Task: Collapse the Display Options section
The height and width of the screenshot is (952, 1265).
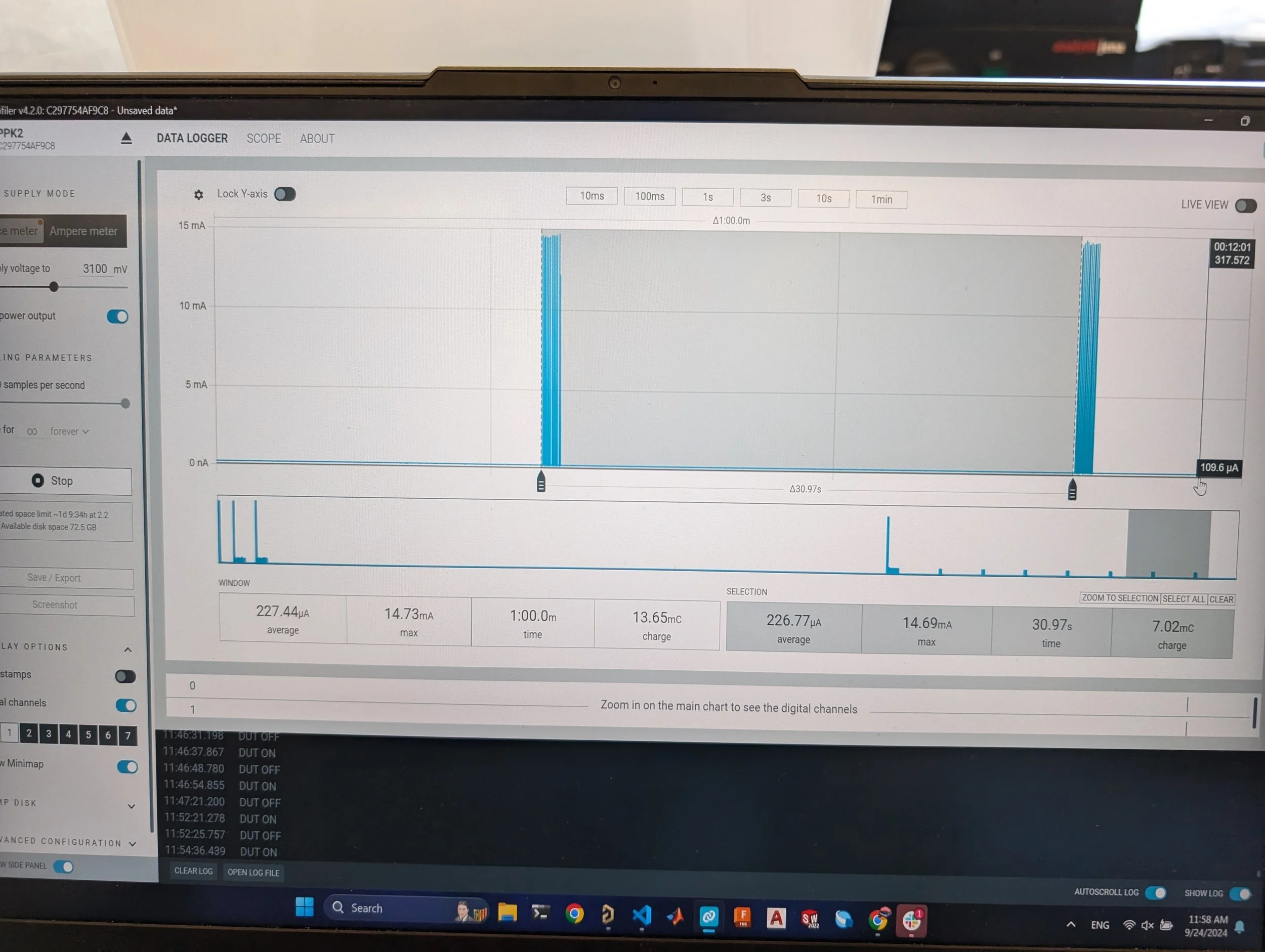Action: tap(128, 649)
